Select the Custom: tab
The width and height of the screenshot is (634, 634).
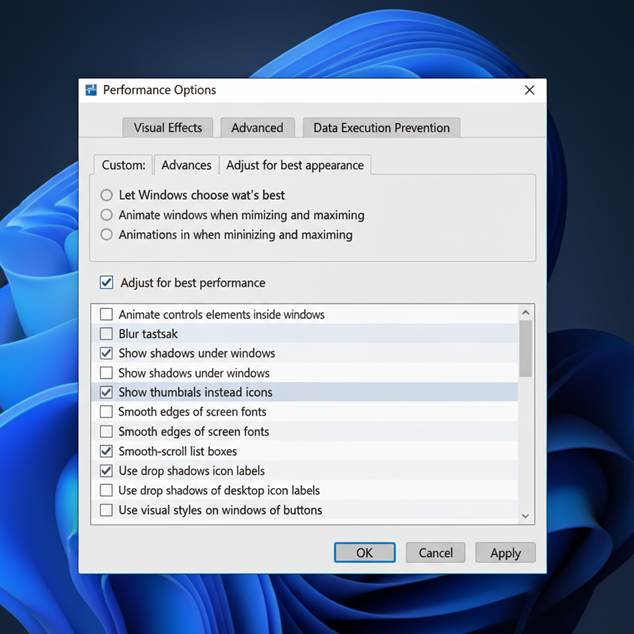[x=124, y=165]
